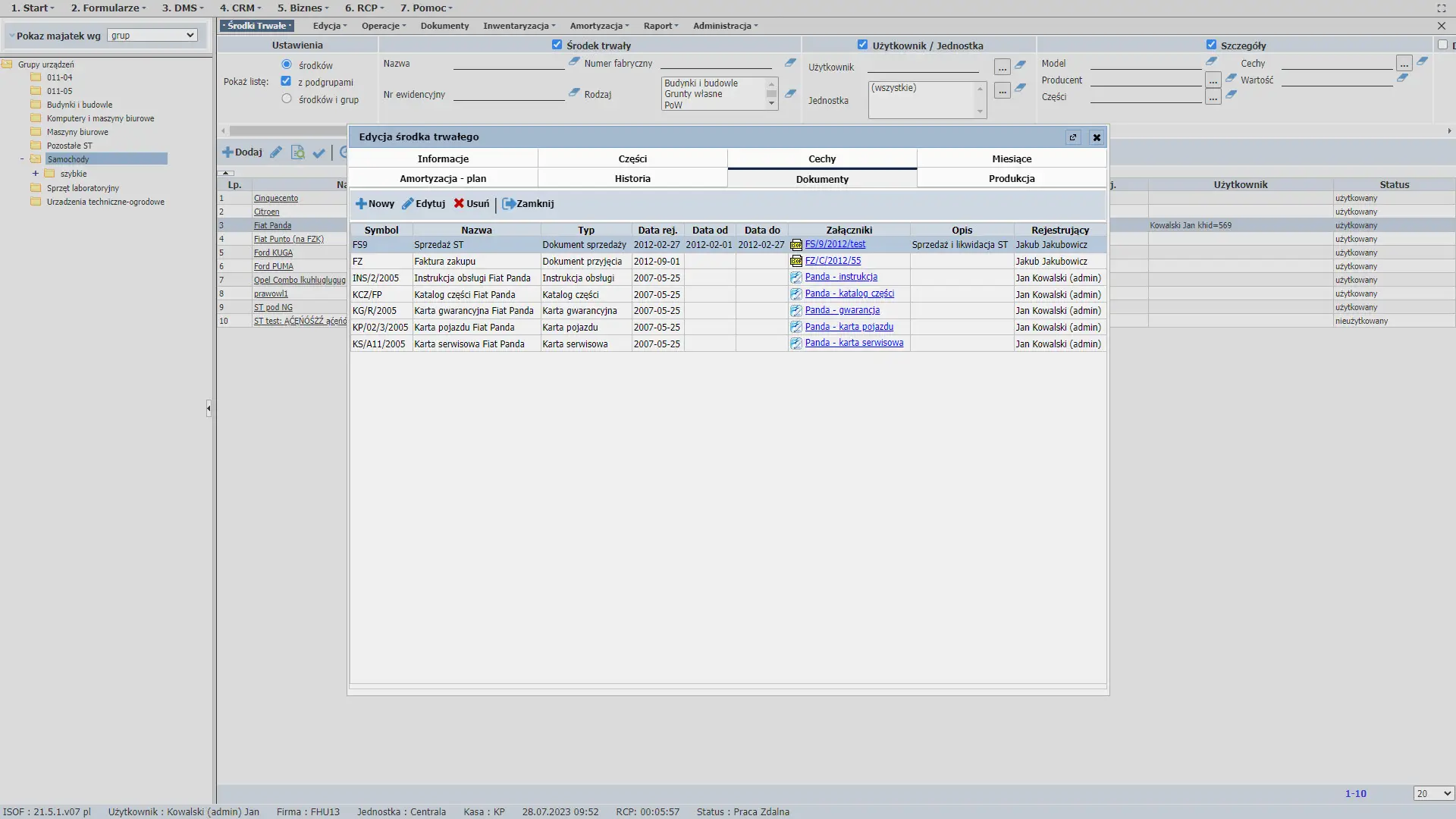
Task: Click the Nr ewidencyjny input field
Action: point(508,95)
